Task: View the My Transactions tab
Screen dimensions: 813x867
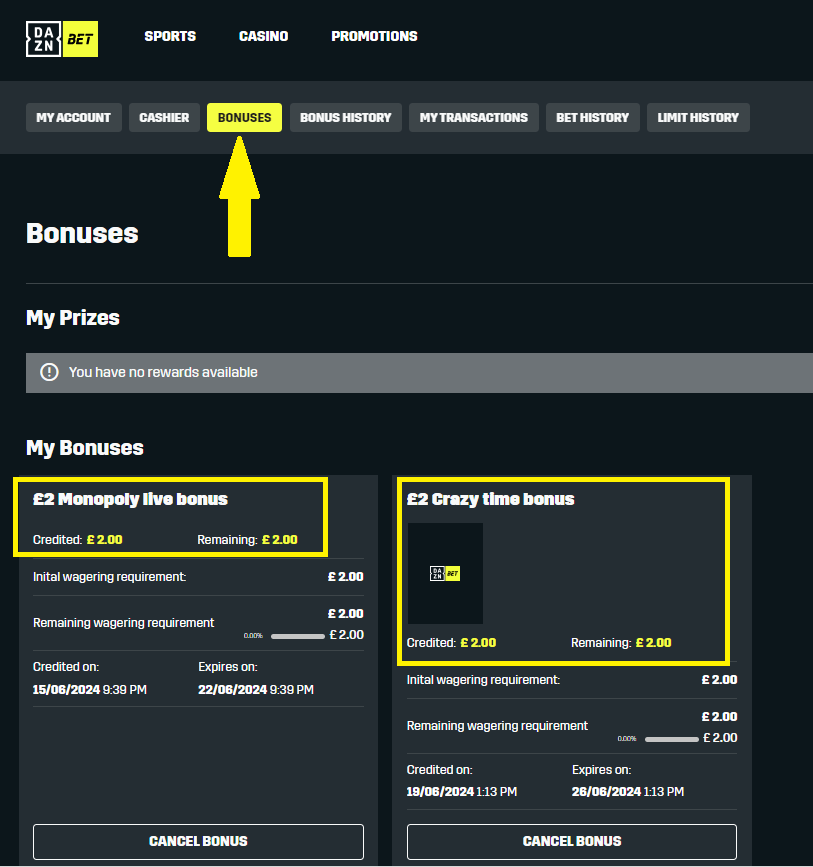Action: pos(473,117)
